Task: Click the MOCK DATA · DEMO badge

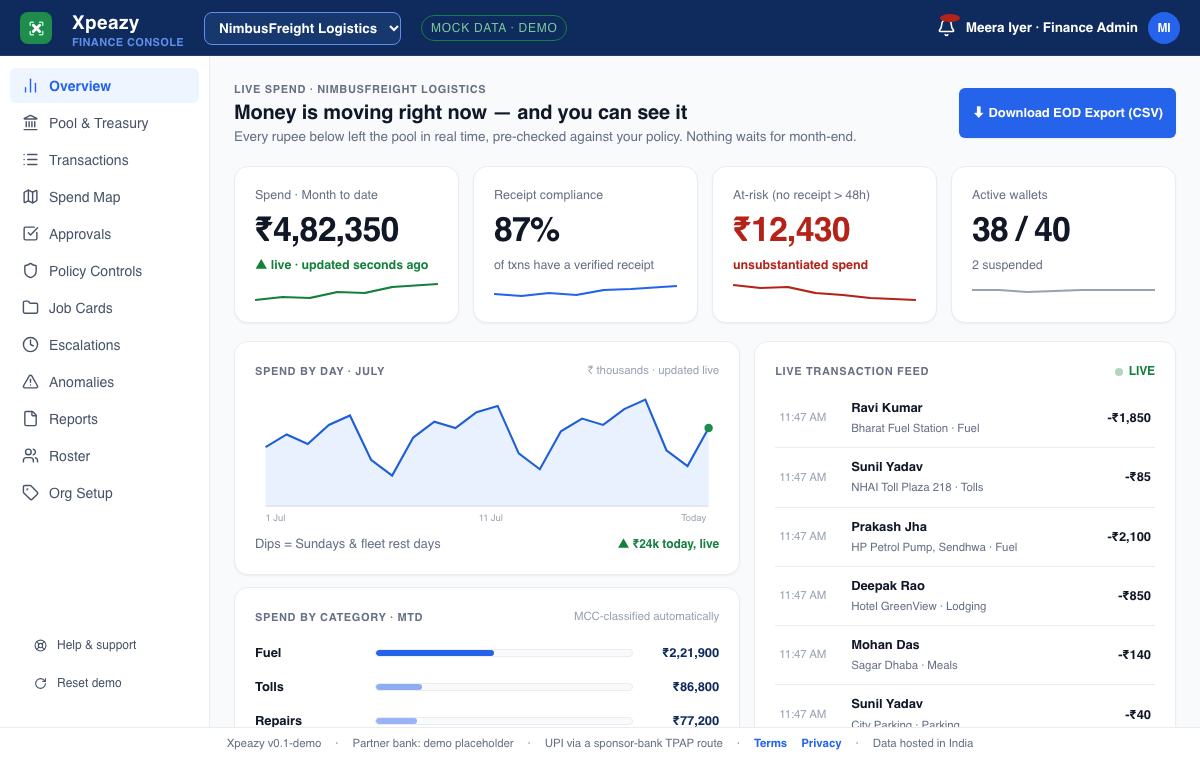Action: [494, 28]
